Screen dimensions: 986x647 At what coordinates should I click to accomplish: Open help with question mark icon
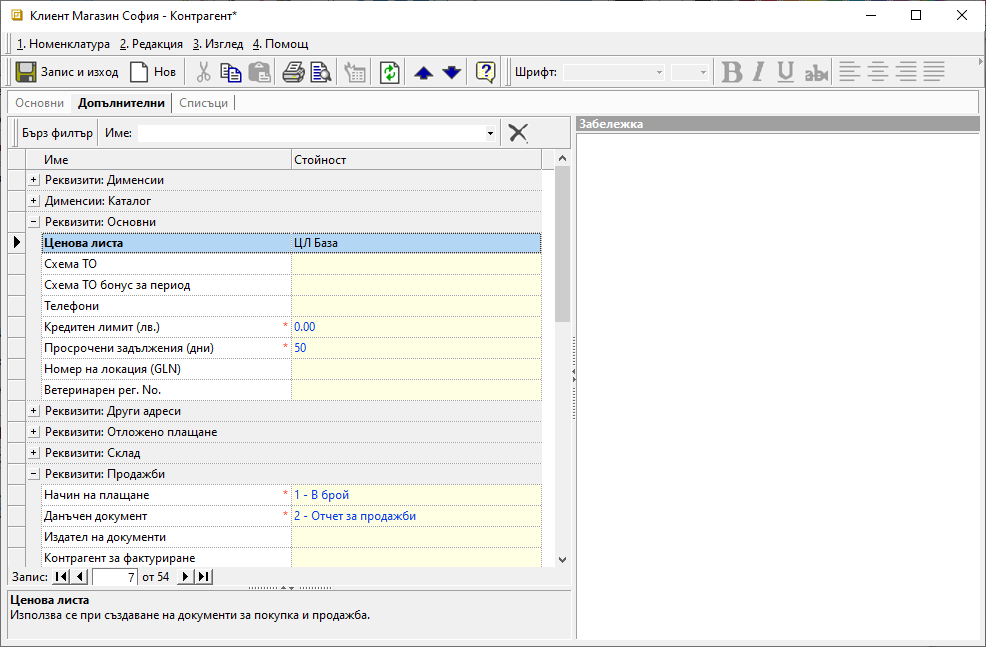[x=486, y=72]
